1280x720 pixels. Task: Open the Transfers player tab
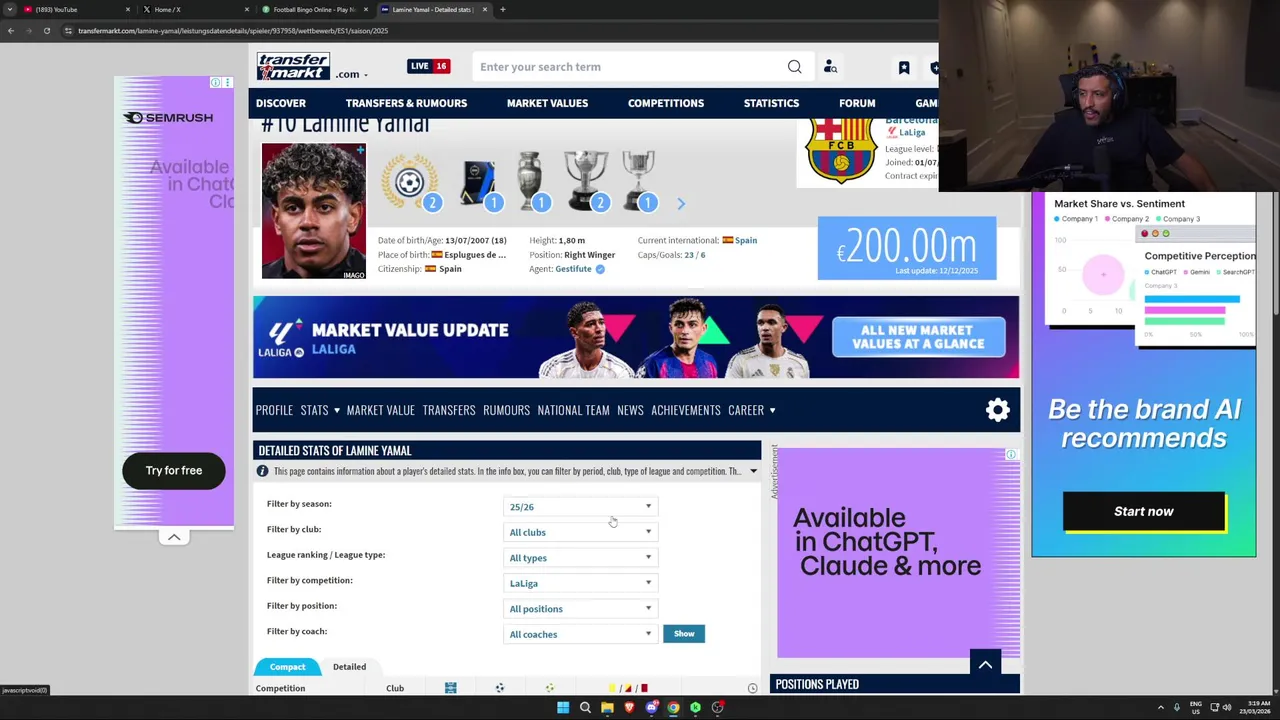click(x=449, y=410)
